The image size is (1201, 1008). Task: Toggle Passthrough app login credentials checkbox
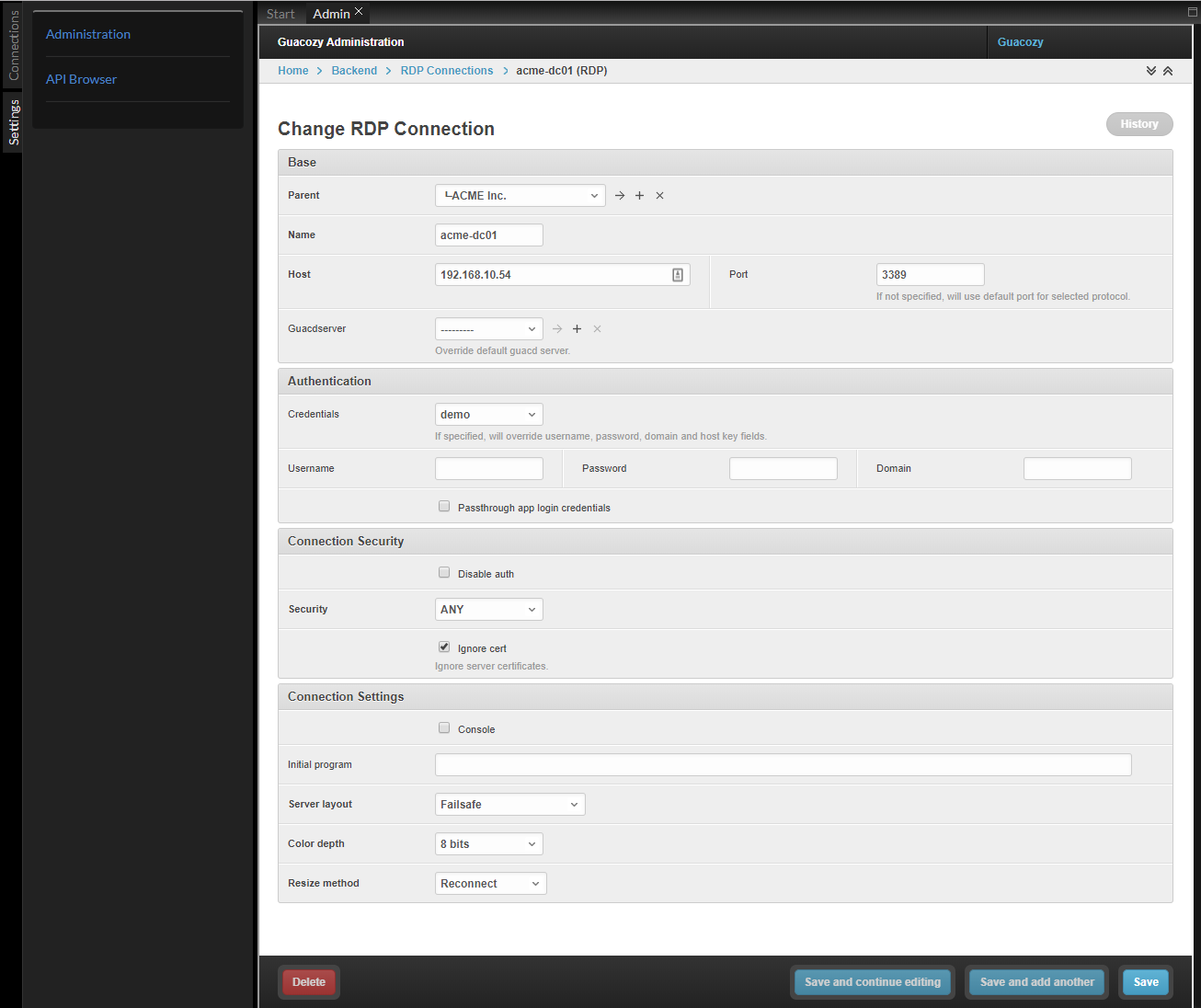click(x=444, y=507)
